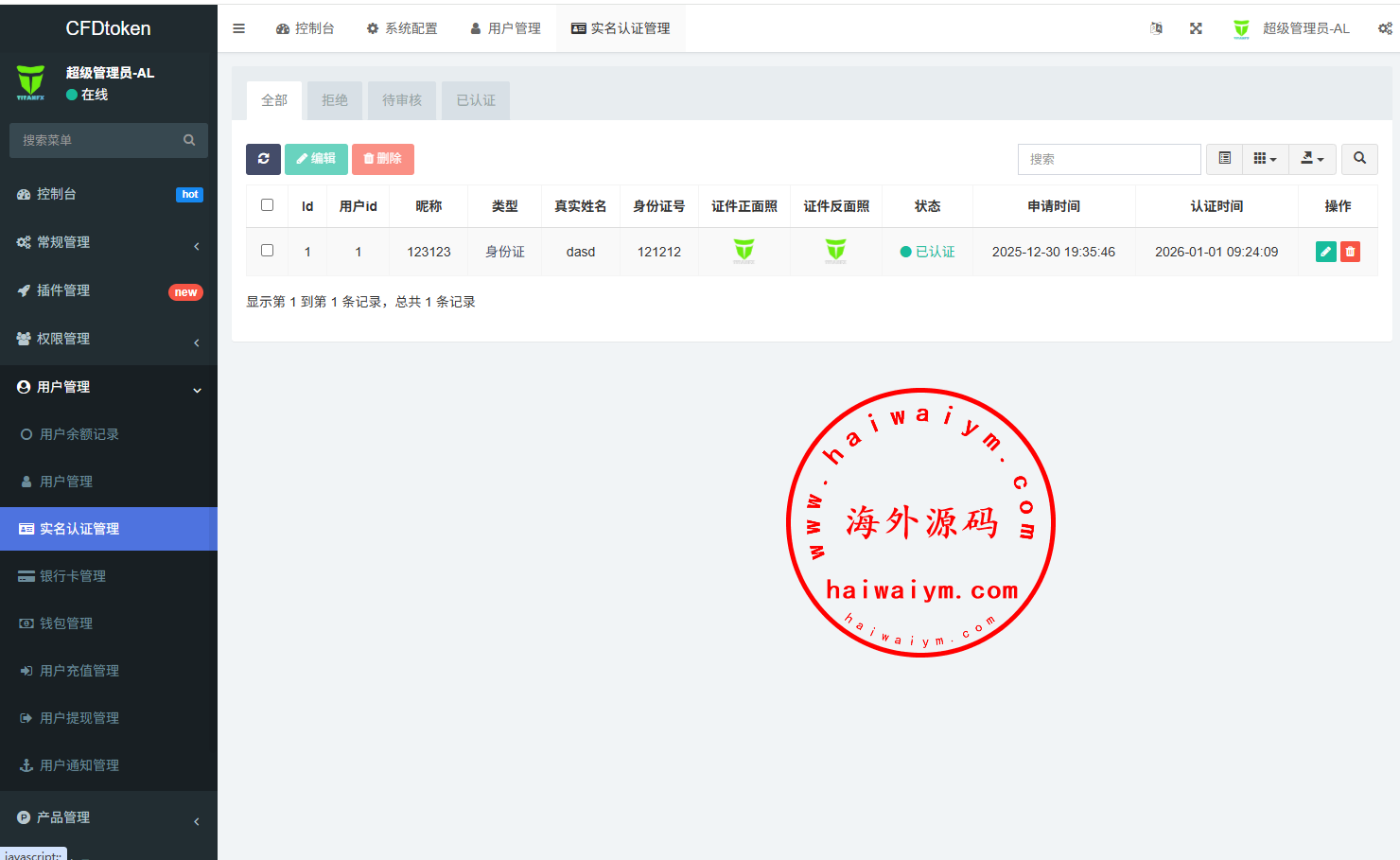Open the export dropdown menu
Image resolution: width=1400 pixels, height=860 pixels.
coord(1312,159)
